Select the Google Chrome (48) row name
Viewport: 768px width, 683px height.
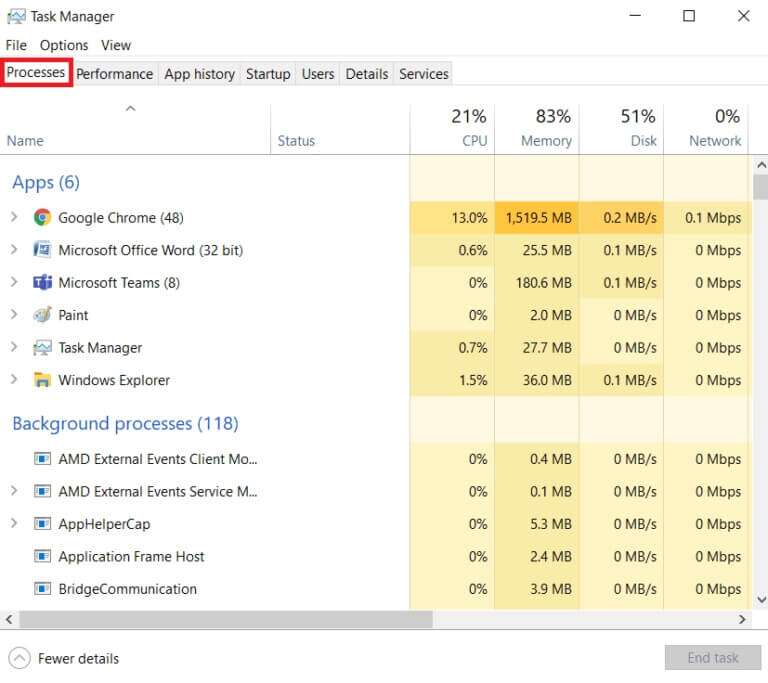tap(120, 218)
